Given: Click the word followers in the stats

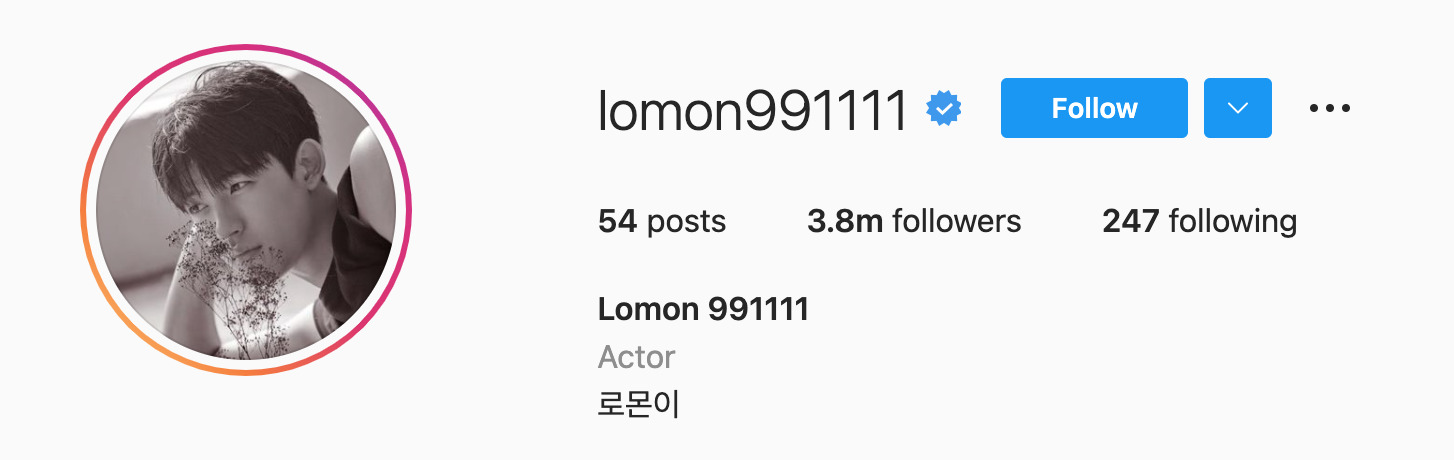Looking at the screenshot, I should point(956,221).
